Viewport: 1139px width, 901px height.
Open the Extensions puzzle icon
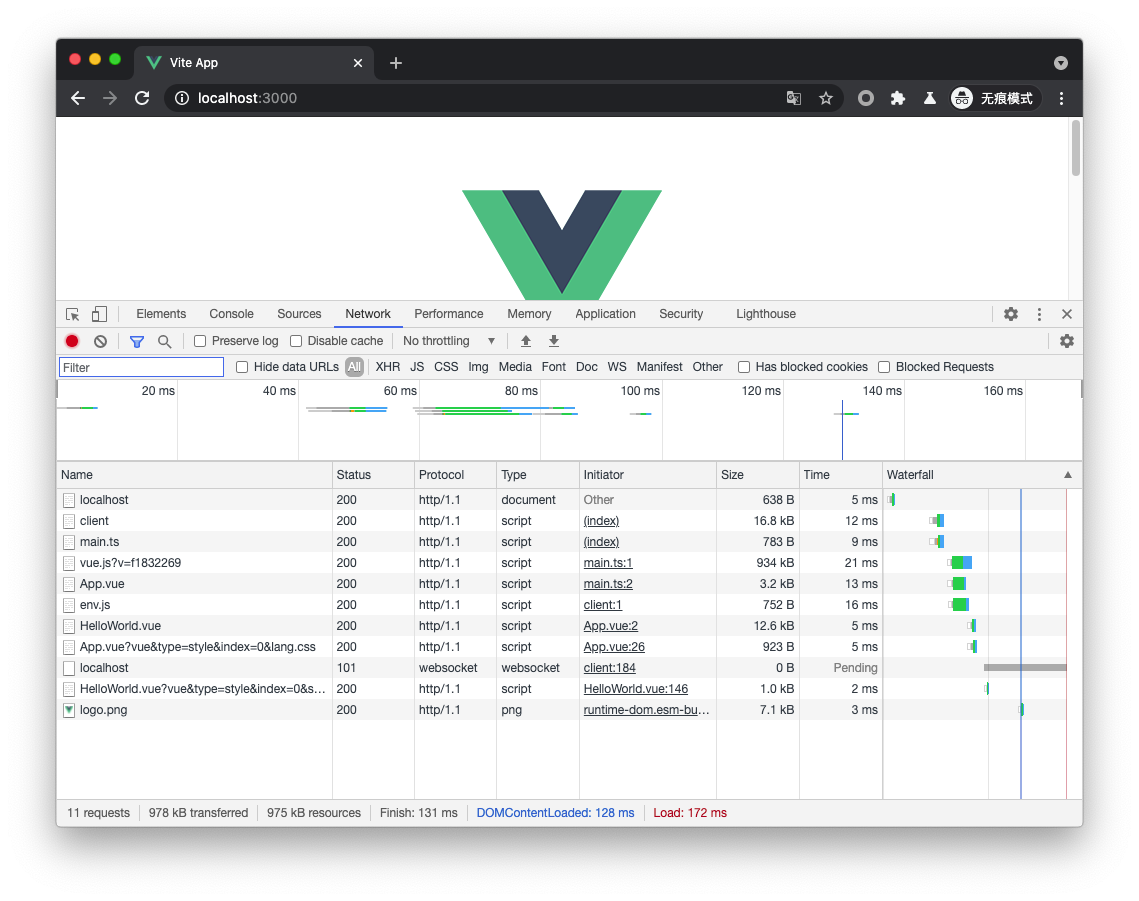tap(898, 98)
